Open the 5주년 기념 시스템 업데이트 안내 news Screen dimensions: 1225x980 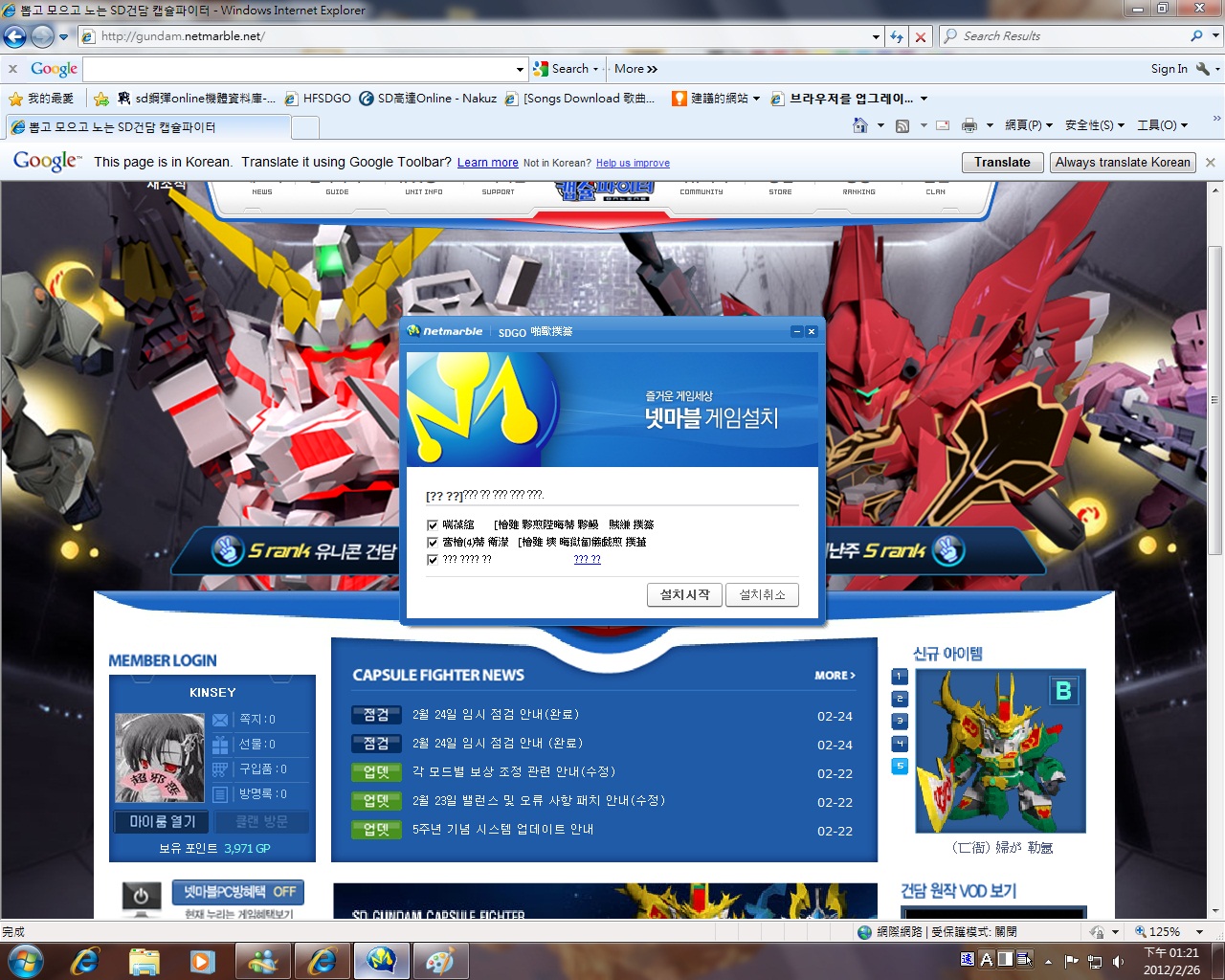pyautogui.click(x=502, y=830)
